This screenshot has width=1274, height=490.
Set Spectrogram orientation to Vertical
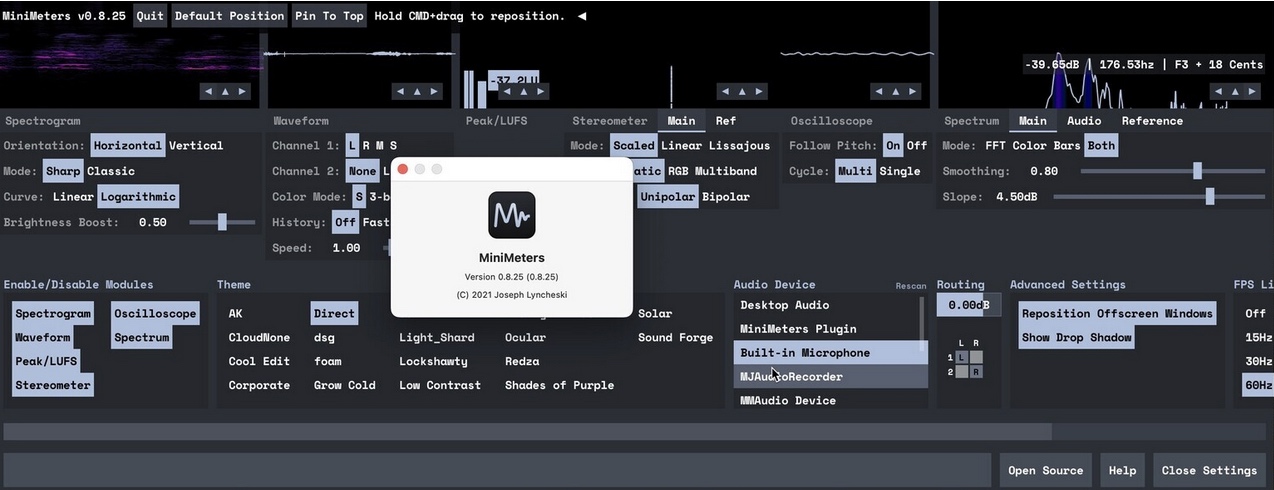click(x=196, y=146)
